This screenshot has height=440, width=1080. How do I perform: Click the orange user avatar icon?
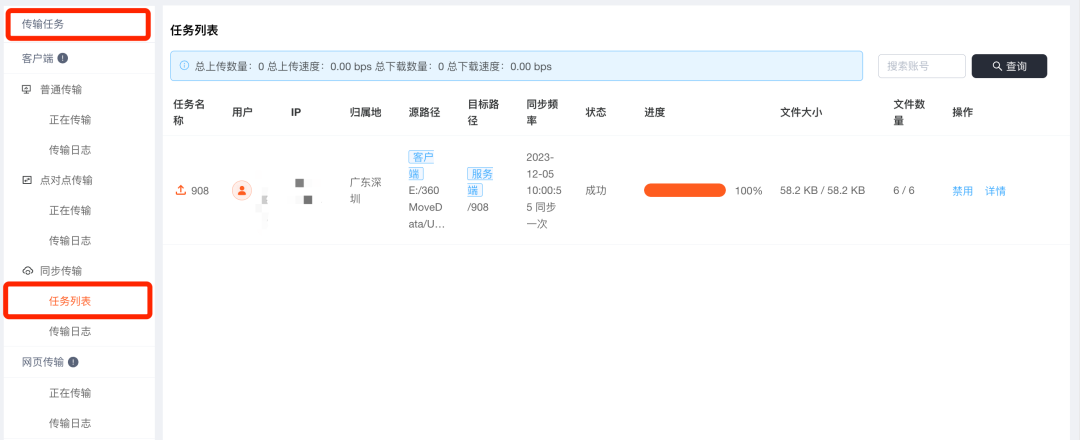(x=241, y=190)
